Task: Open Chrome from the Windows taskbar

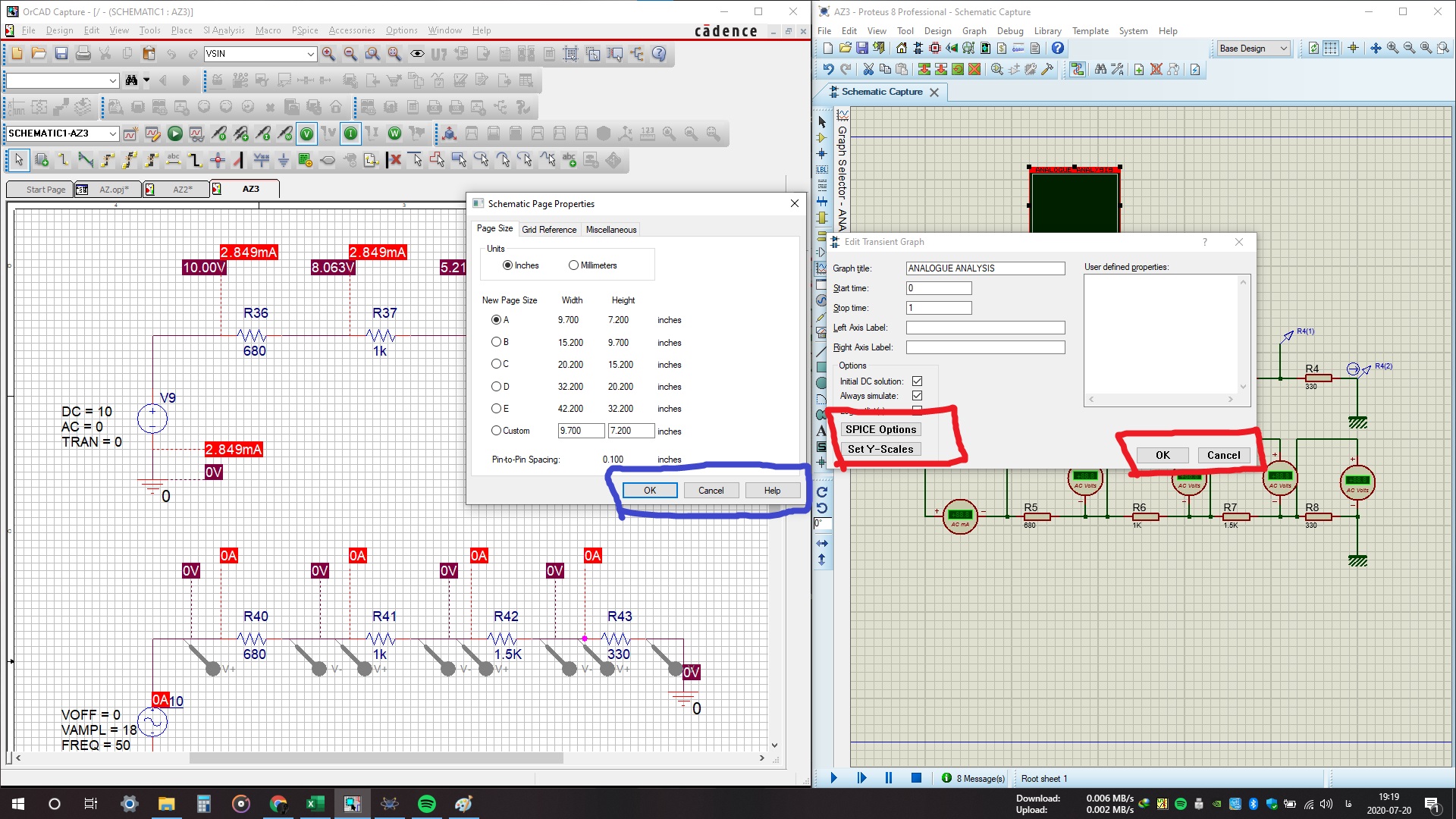Action: pyautogui.click(x=278, y=804)
